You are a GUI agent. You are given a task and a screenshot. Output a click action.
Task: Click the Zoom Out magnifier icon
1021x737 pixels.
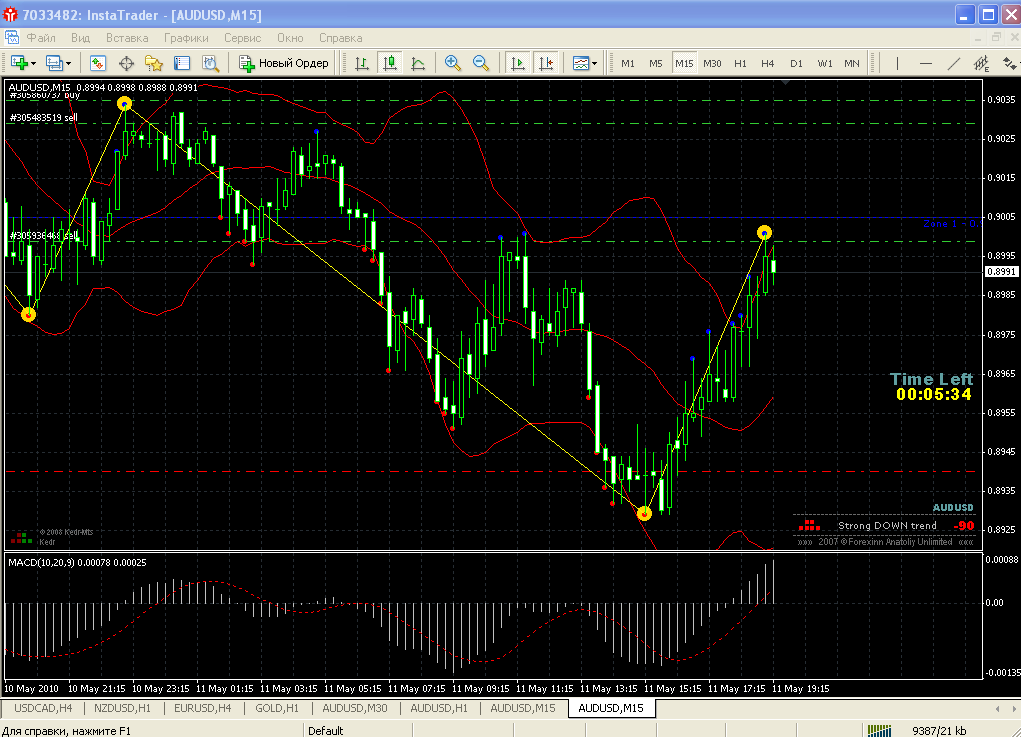click(x=481, y=63)
